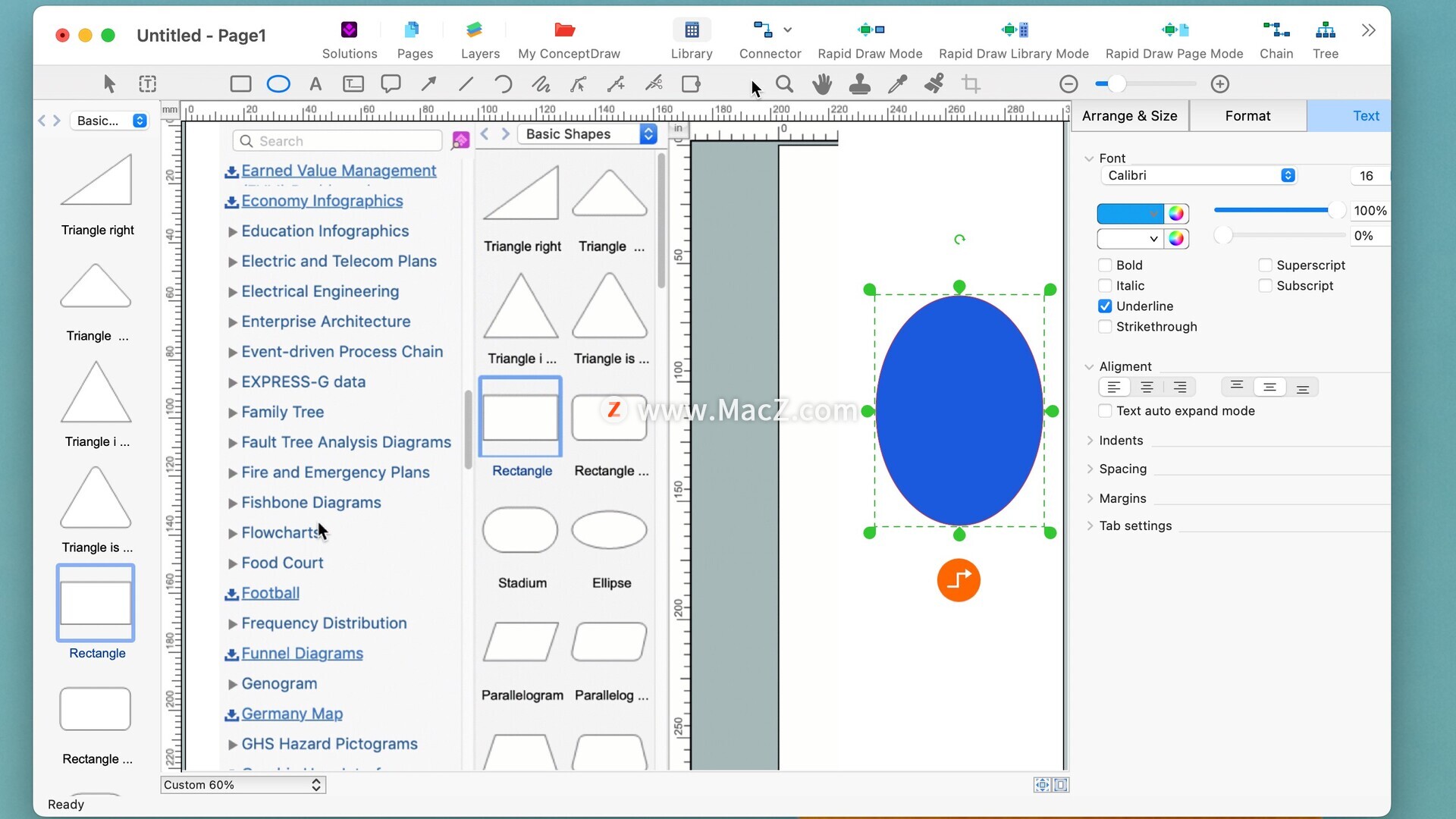Viewport: 1456px width, 819px height.
Task: Uncheck the Underline checkbox
Action: point(1105,306)
